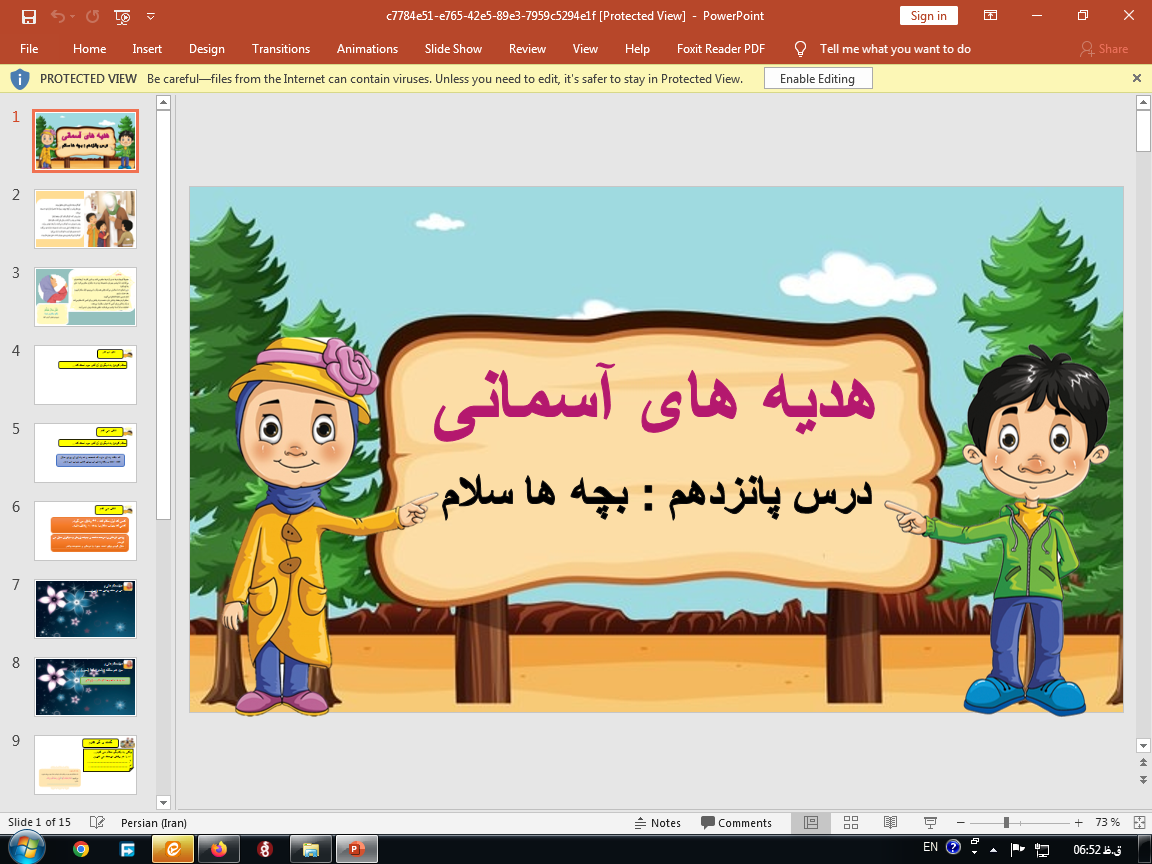1152x864 pixels.
Task: Click the Persian (Iran) language indicator
Action: (x=154, y=822)
